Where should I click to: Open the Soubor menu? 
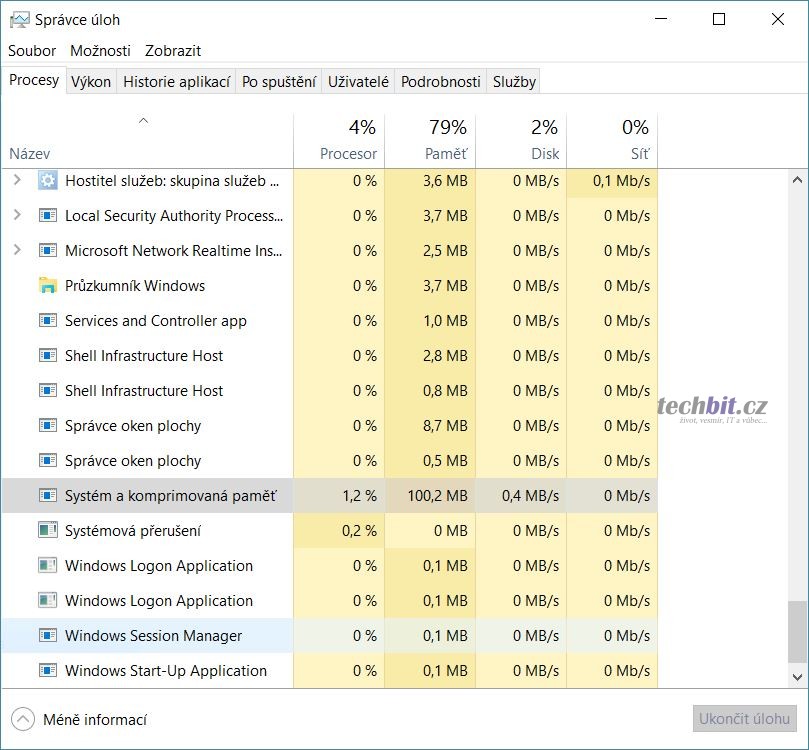[32, 51]
